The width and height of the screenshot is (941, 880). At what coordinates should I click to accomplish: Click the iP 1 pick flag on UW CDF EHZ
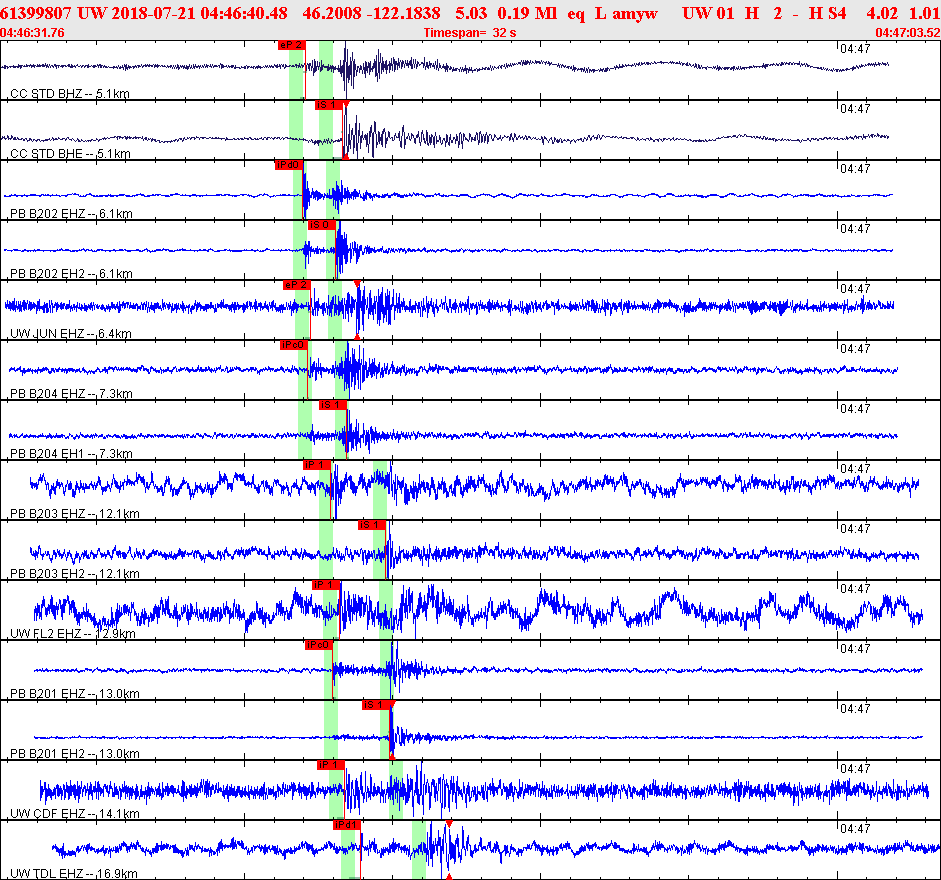(x=331, y=765)
